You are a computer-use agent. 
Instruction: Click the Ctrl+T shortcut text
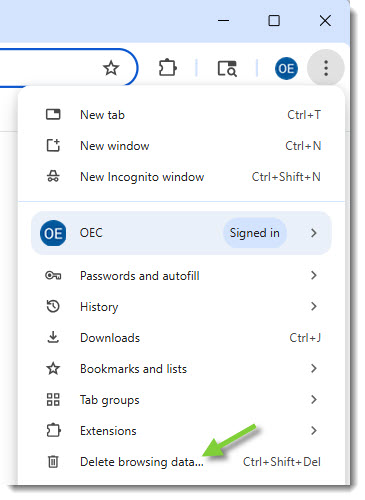[304, 115]
